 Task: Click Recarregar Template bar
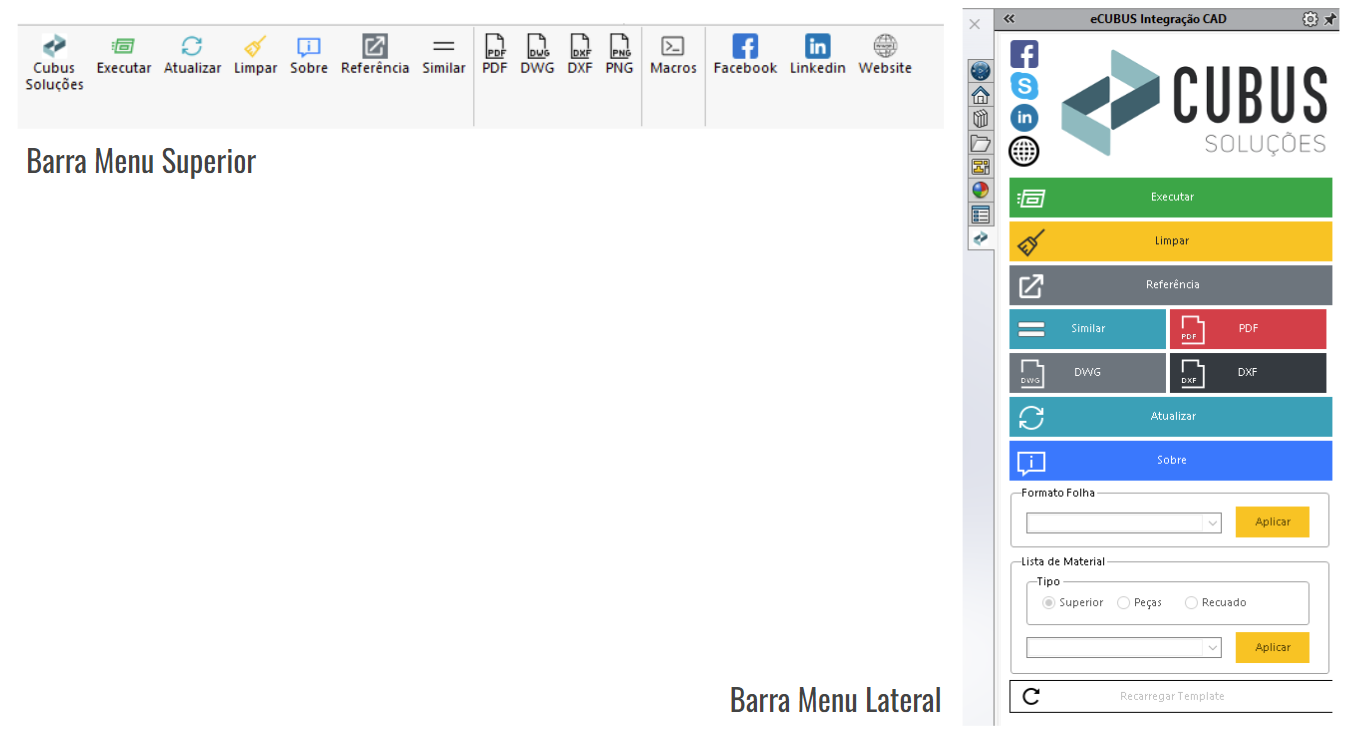click(1171, 697)
